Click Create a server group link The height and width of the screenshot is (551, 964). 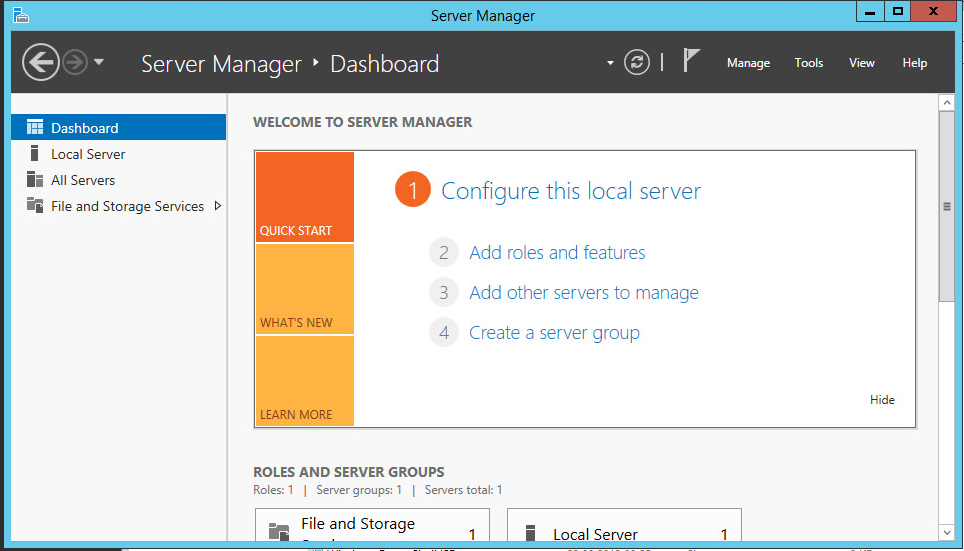pyautogui.click(x=554, y=333)
